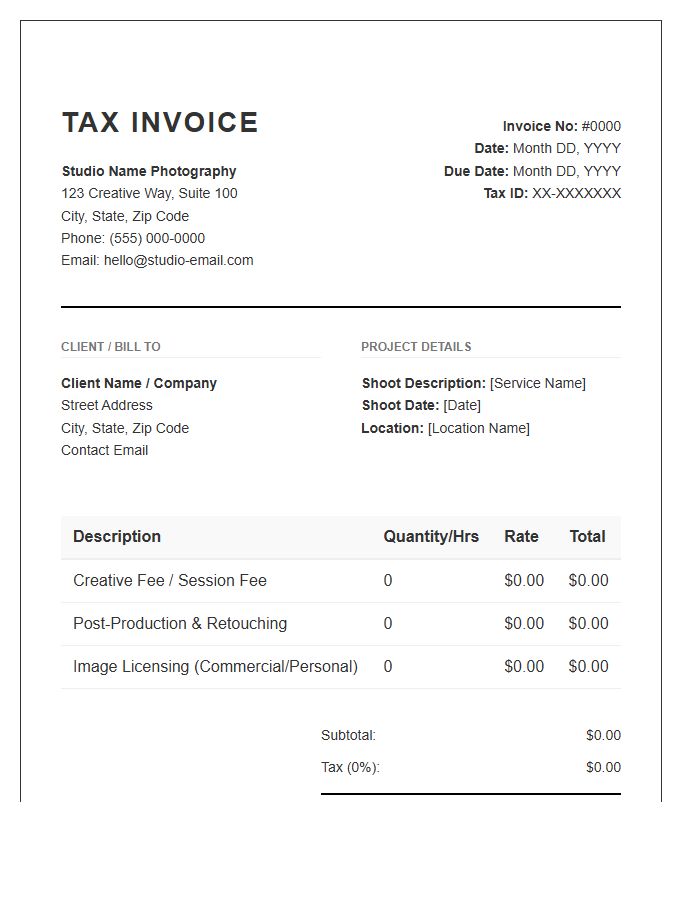
Task: Select the Studio Name Photography text
Action: (149, 171)
